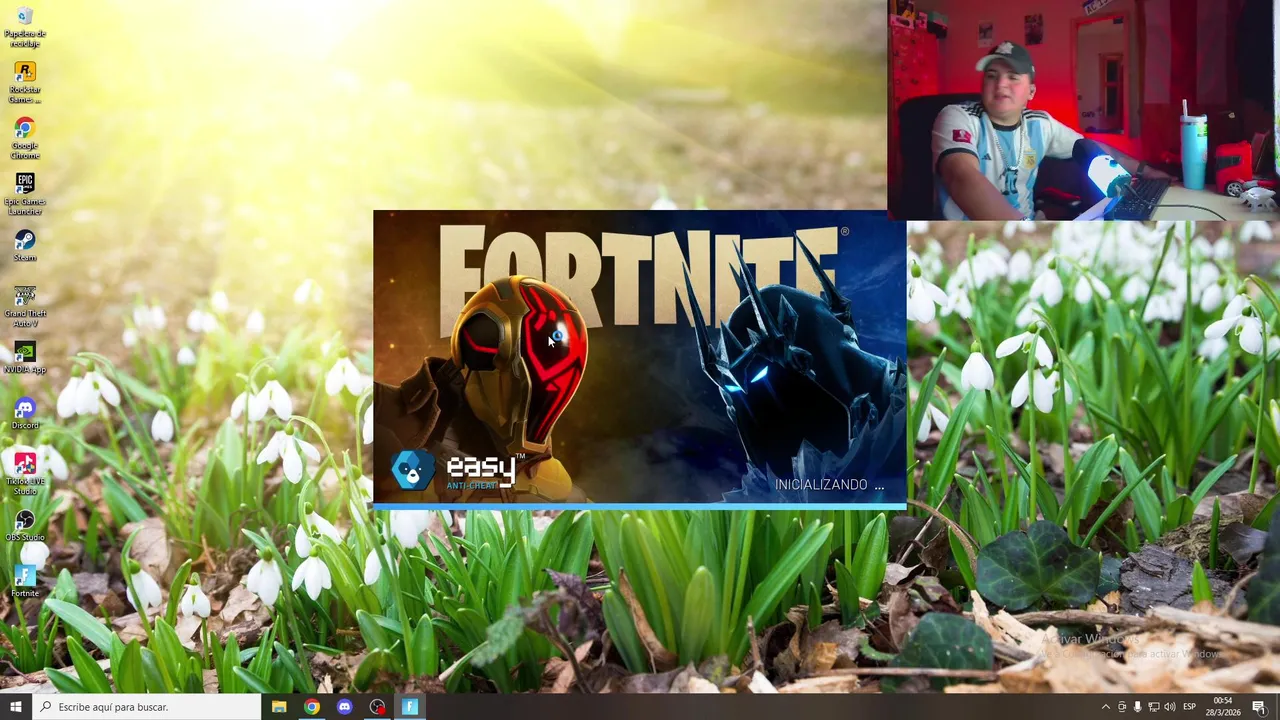Select the OBS Studio desktop shortcut

click(x=25, y=526)
